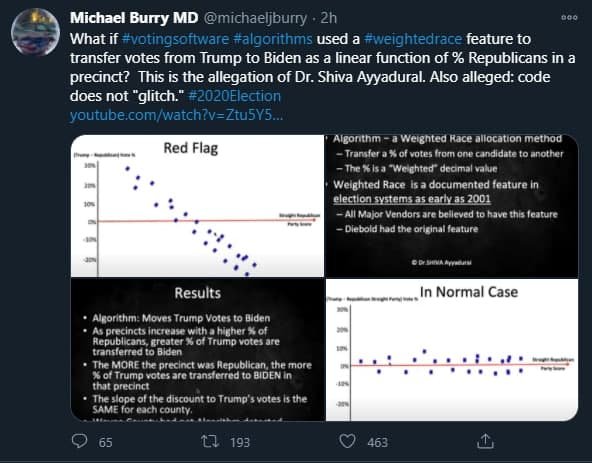This screenshot has height=463, width=592.
Task: Visit the youtube.com/watch link
Action: pyautogui.click(x=176, y=114)
